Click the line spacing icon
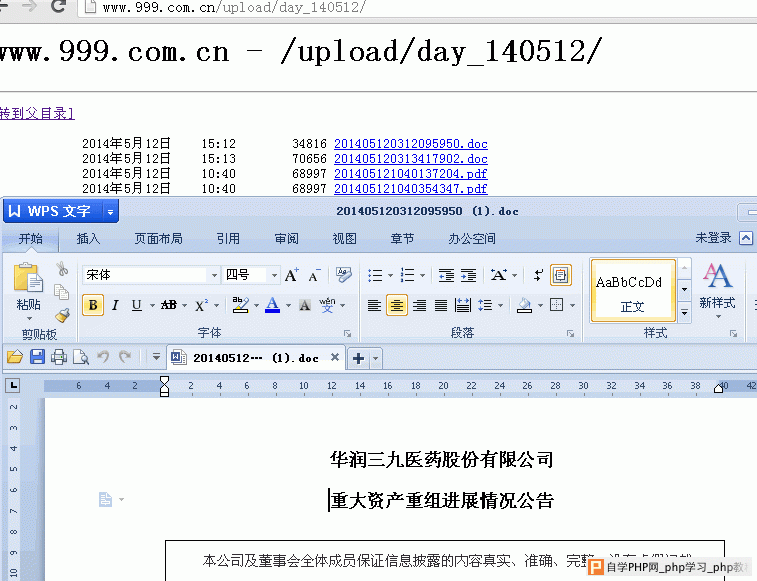 coord(485,305)
